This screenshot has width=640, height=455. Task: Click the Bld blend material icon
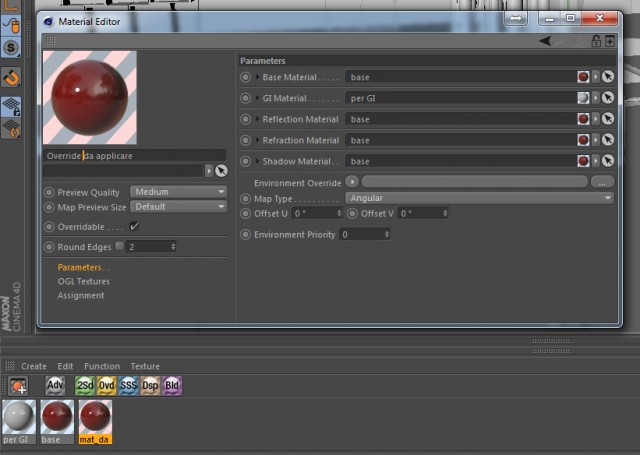pyautogui.click(x=172, y=386)
